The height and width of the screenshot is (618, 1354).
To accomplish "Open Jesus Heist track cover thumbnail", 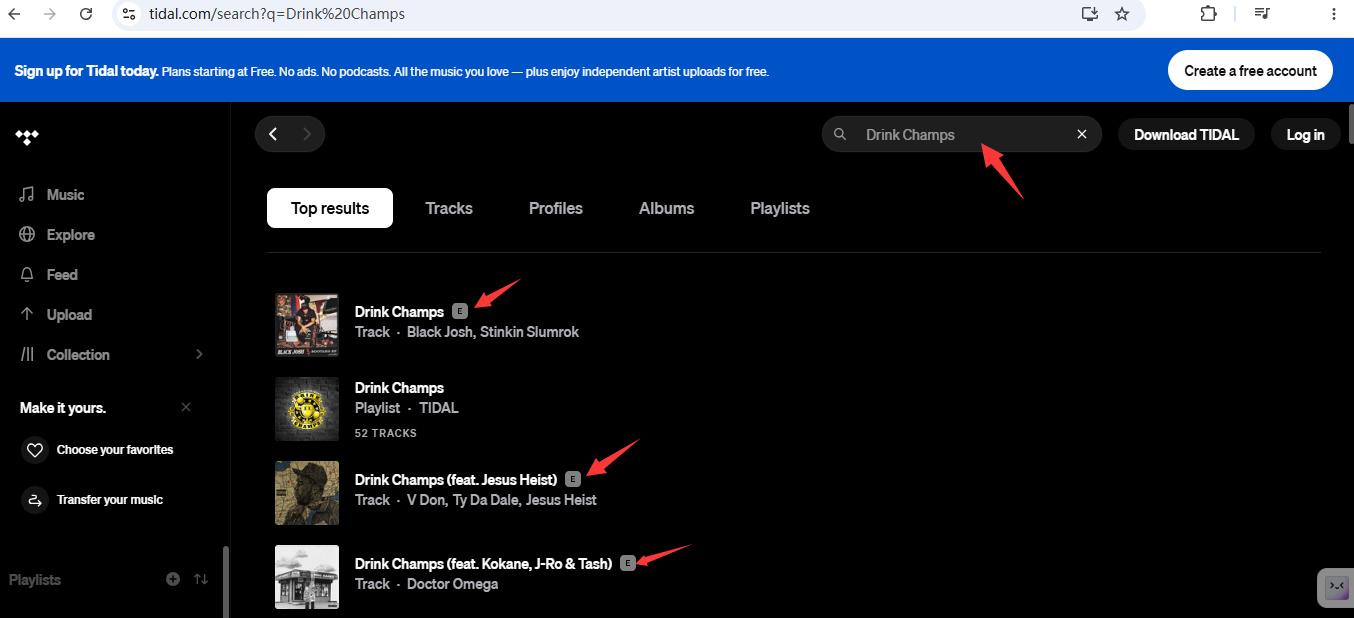I will click(x=307, y=493).
